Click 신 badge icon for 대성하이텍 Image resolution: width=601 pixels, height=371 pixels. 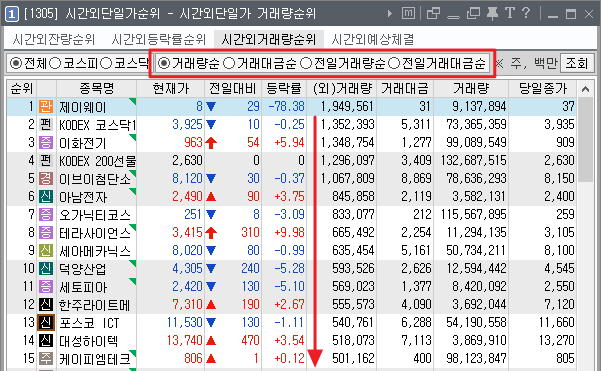[x=46, y=340]
